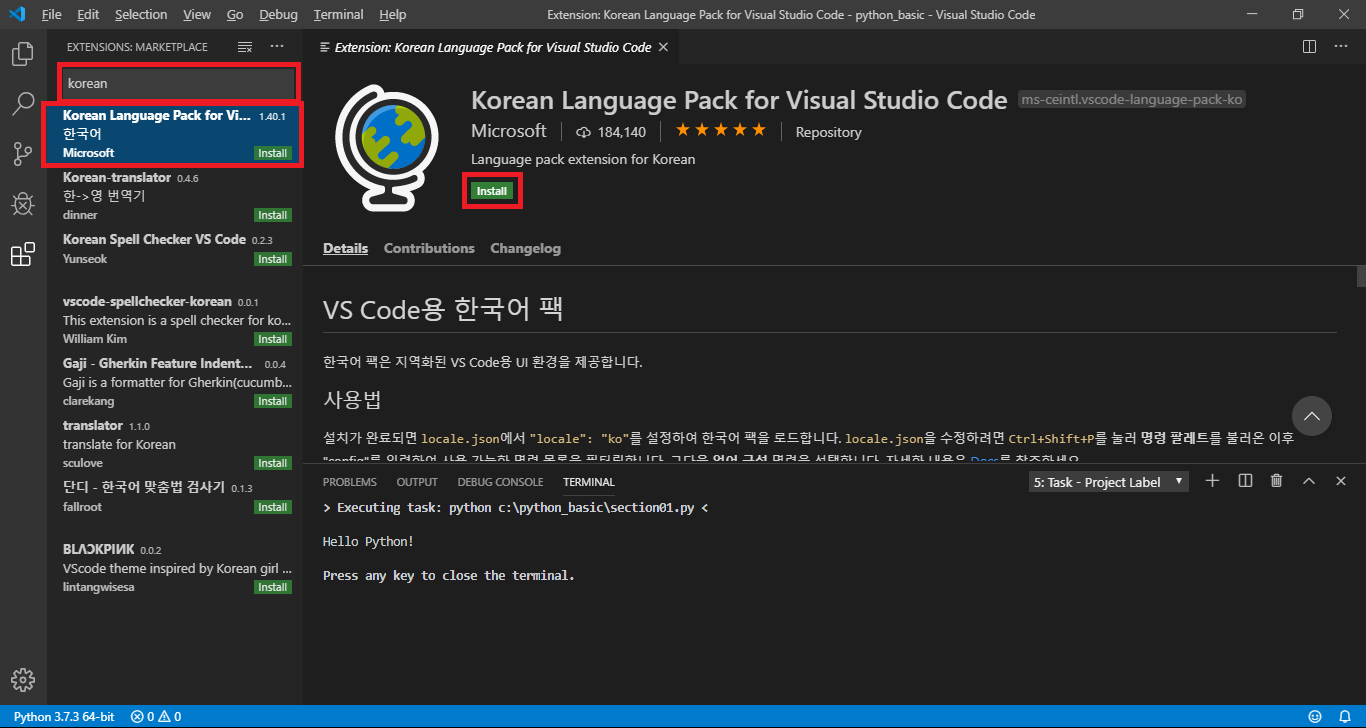Select Korean-translator extension in list

[175, 196]
